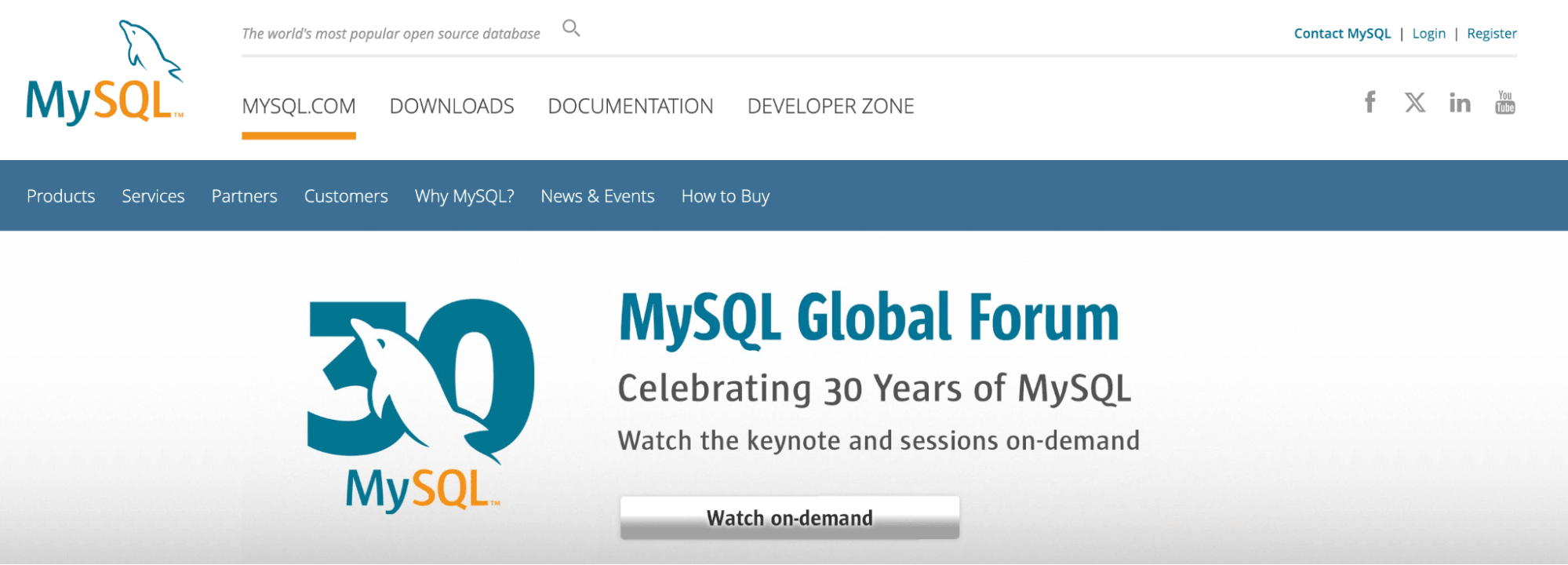Click the 'world's most popular open source database' tagline
The image size is (1568, 565).
(x=391, y=34)
